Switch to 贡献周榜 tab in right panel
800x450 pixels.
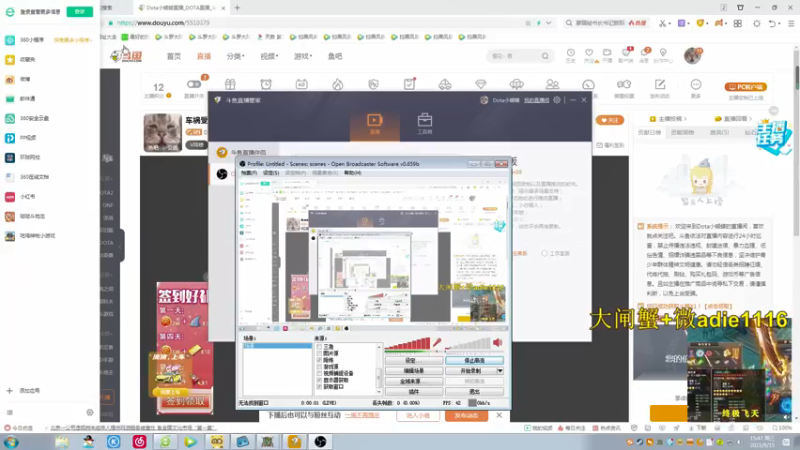[x=682, y=132]
